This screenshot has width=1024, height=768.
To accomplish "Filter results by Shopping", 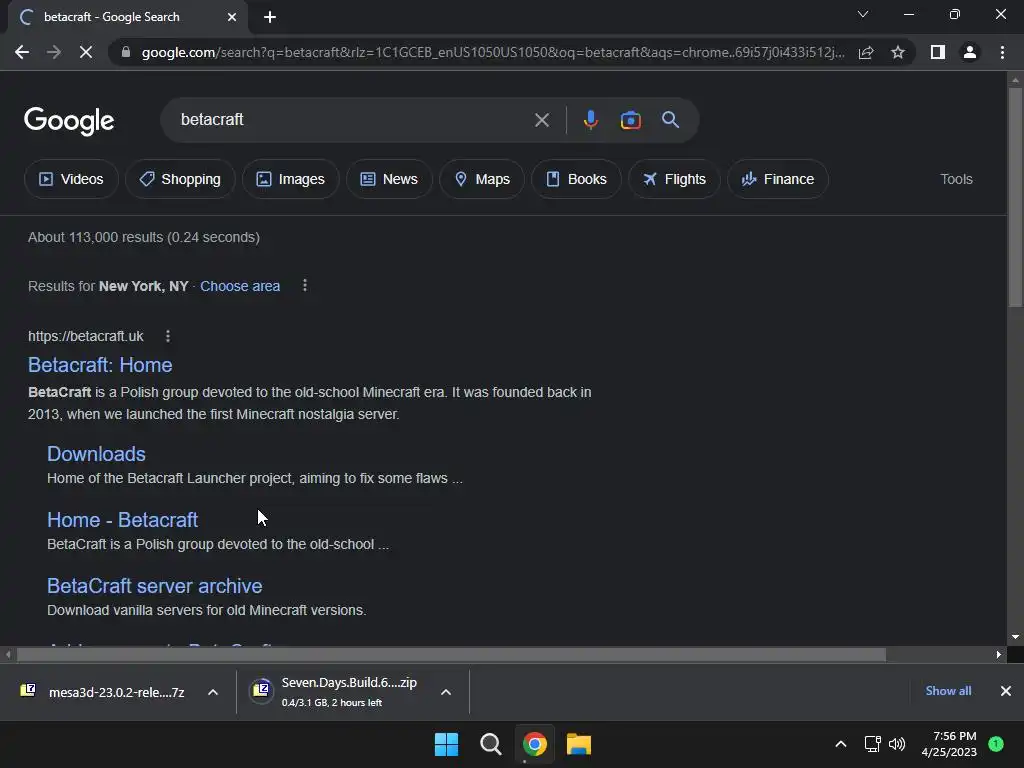I will coord(180,179).
